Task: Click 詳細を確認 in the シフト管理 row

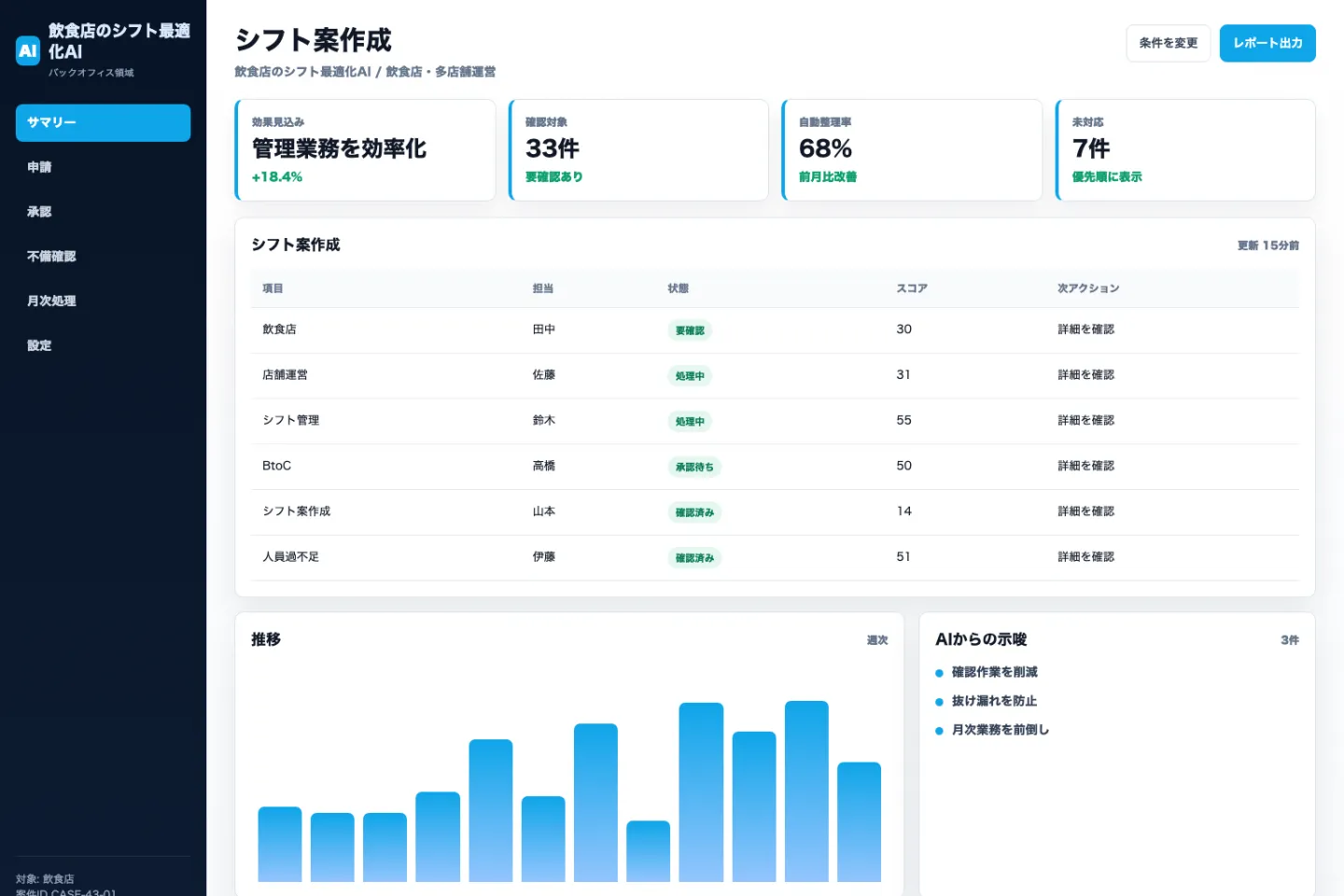Action: 1085,421
